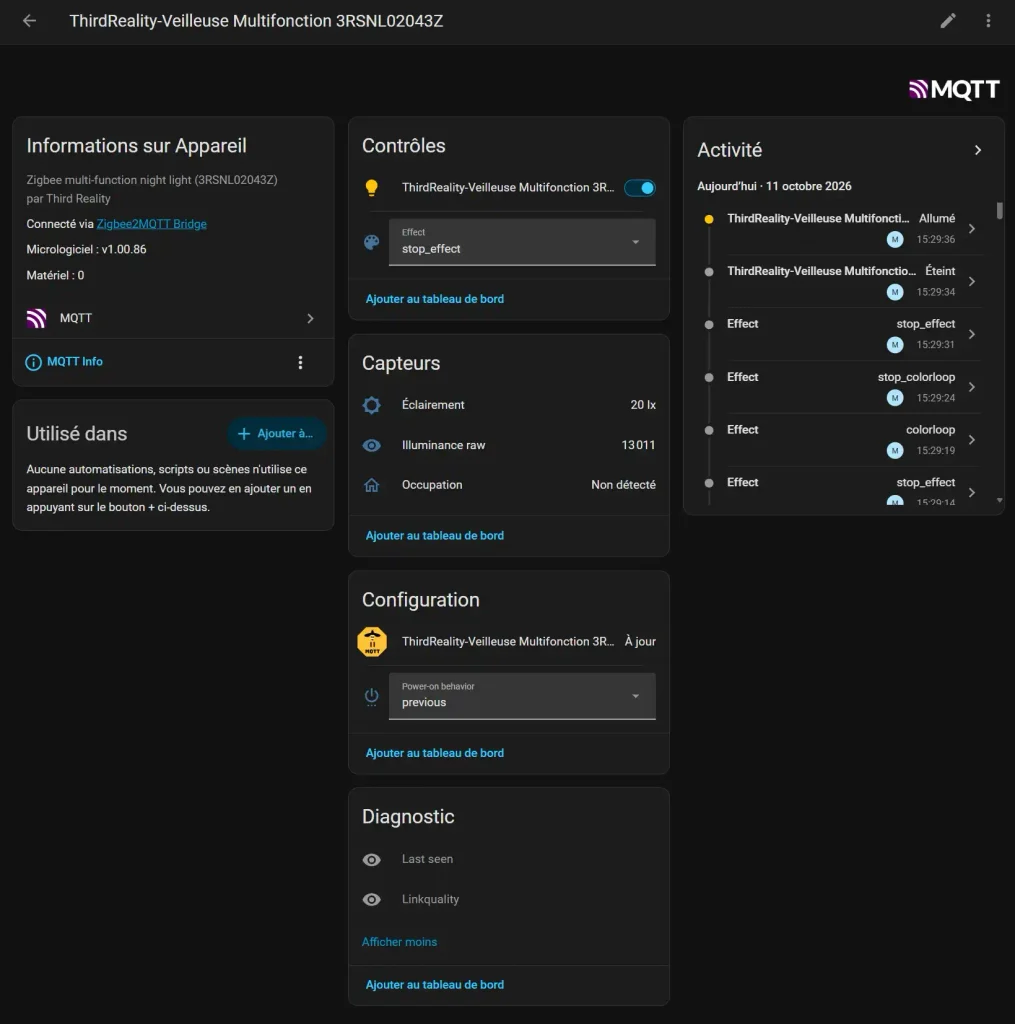
Task: Click the Activité list scrollbar thumb
Action: point(999,210)
